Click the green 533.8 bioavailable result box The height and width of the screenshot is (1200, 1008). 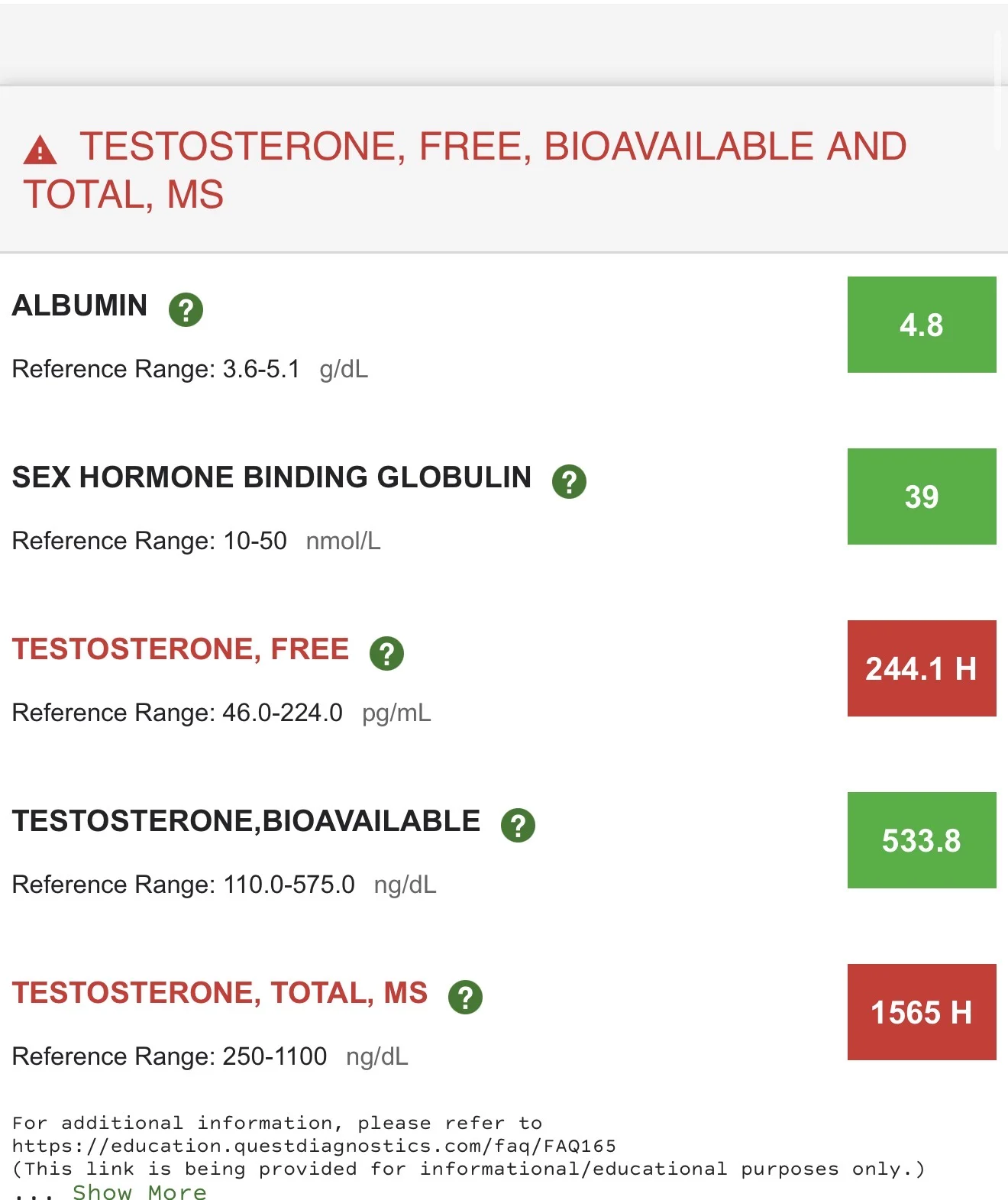[x=922, y=840]
